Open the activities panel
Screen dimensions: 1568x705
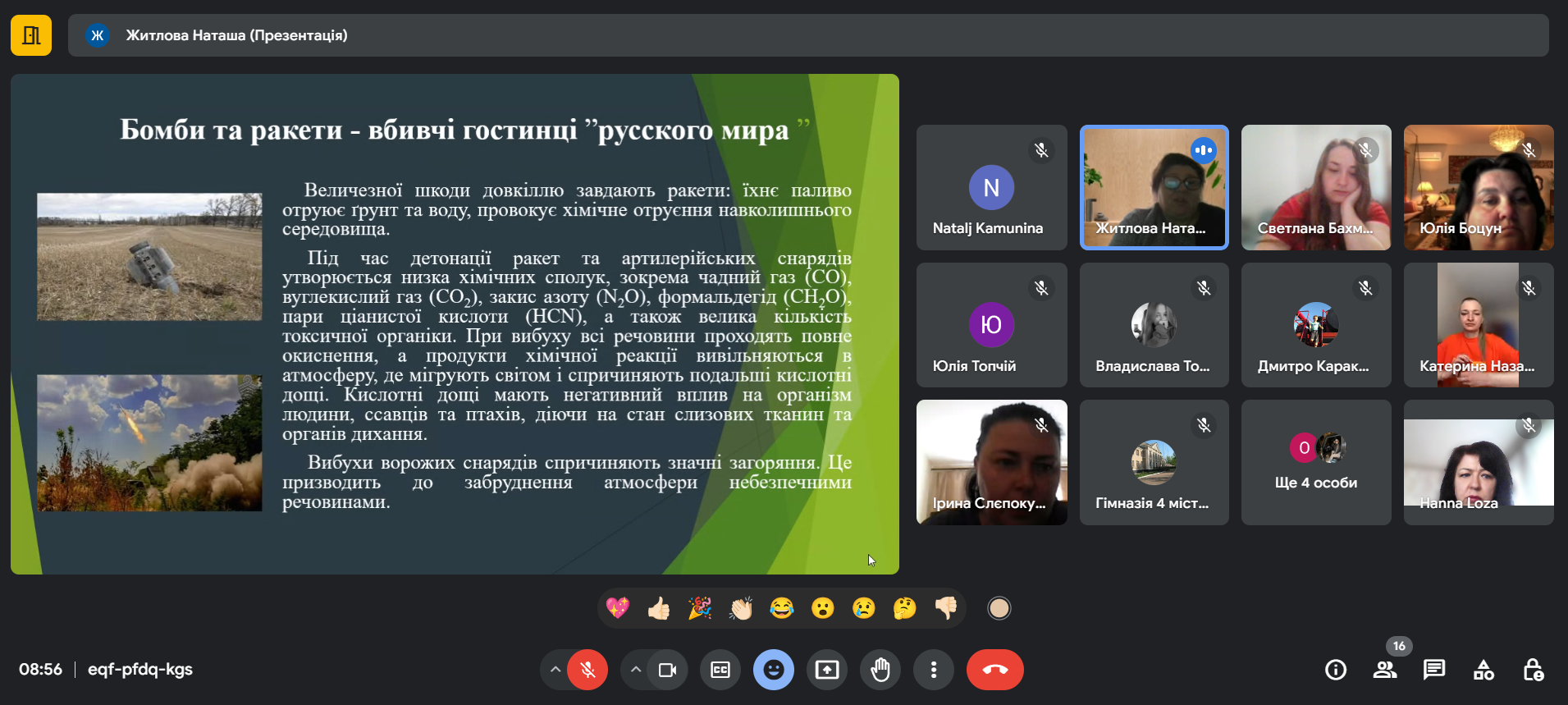click(x=1483, y=670)
